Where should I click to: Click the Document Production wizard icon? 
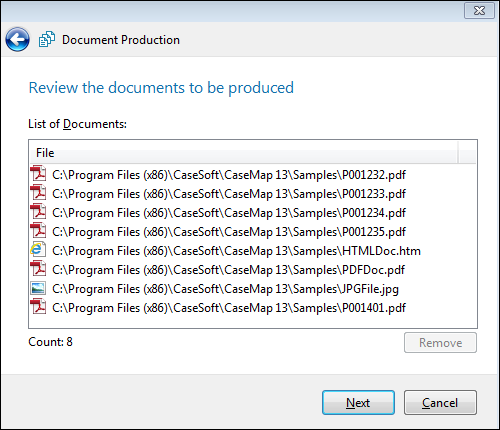click(x=47, y=39)
